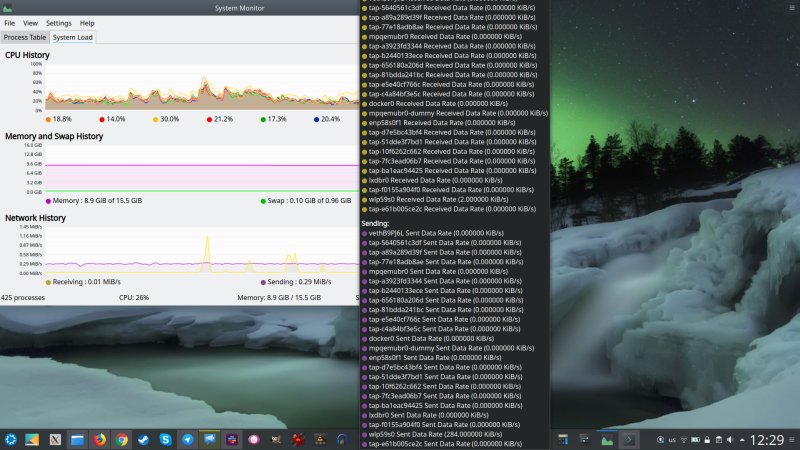Click the orange 18.8% CPU legend entry
The height and width of the screenshot is (450, 800).
coord(58,119)
